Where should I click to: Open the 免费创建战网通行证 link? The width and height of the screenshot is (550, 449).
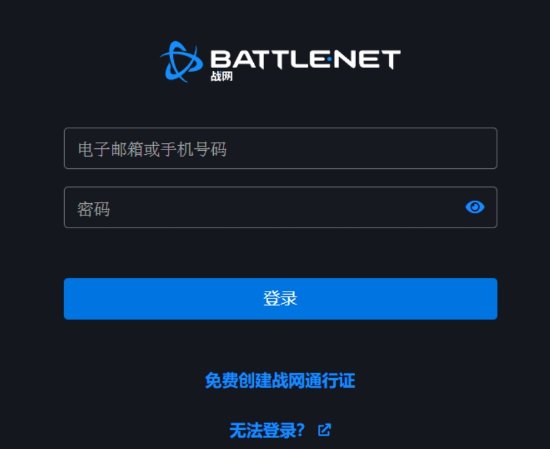(x=280, y=381)
